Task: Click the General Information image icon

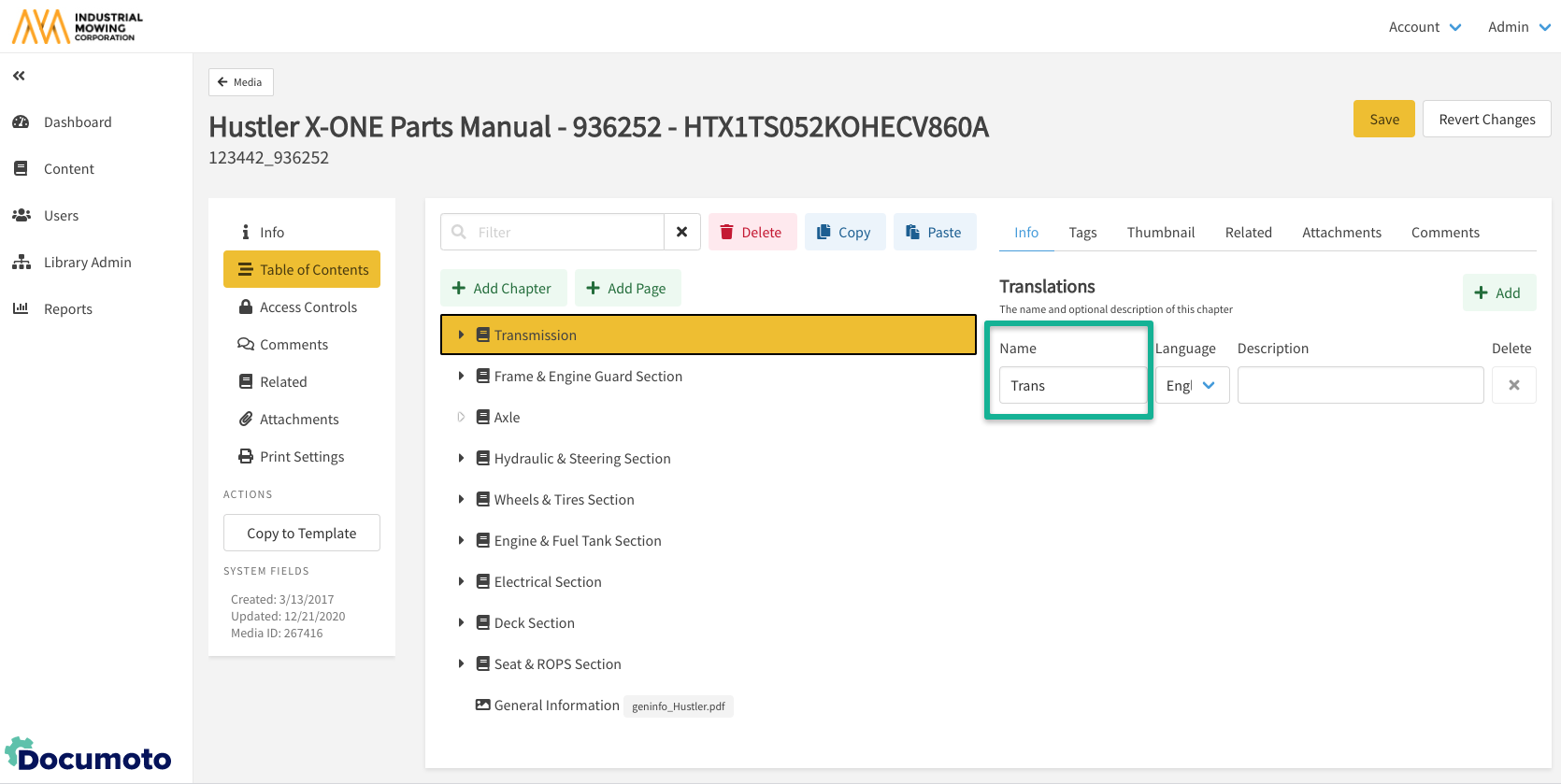Action: click(482, 706)
